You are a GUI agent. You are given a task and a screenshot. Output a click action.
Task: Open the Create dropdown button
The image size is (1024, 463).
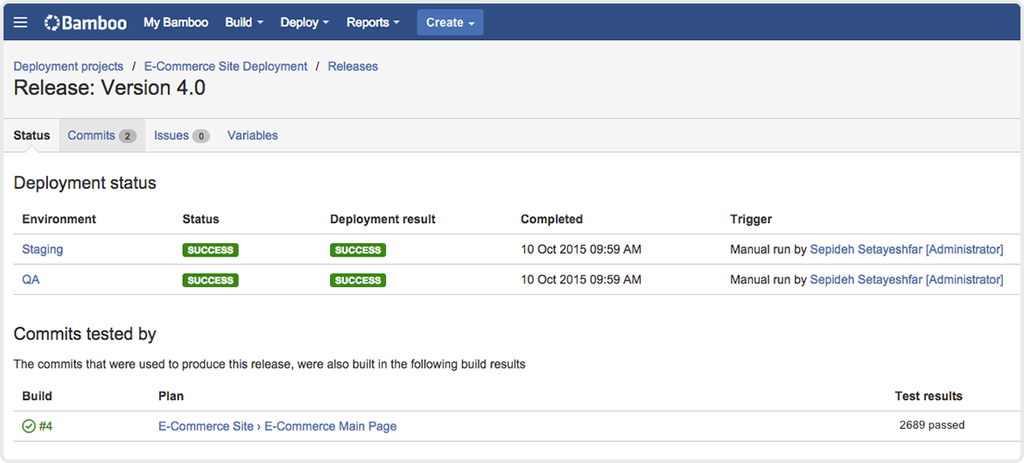[450, 22]
